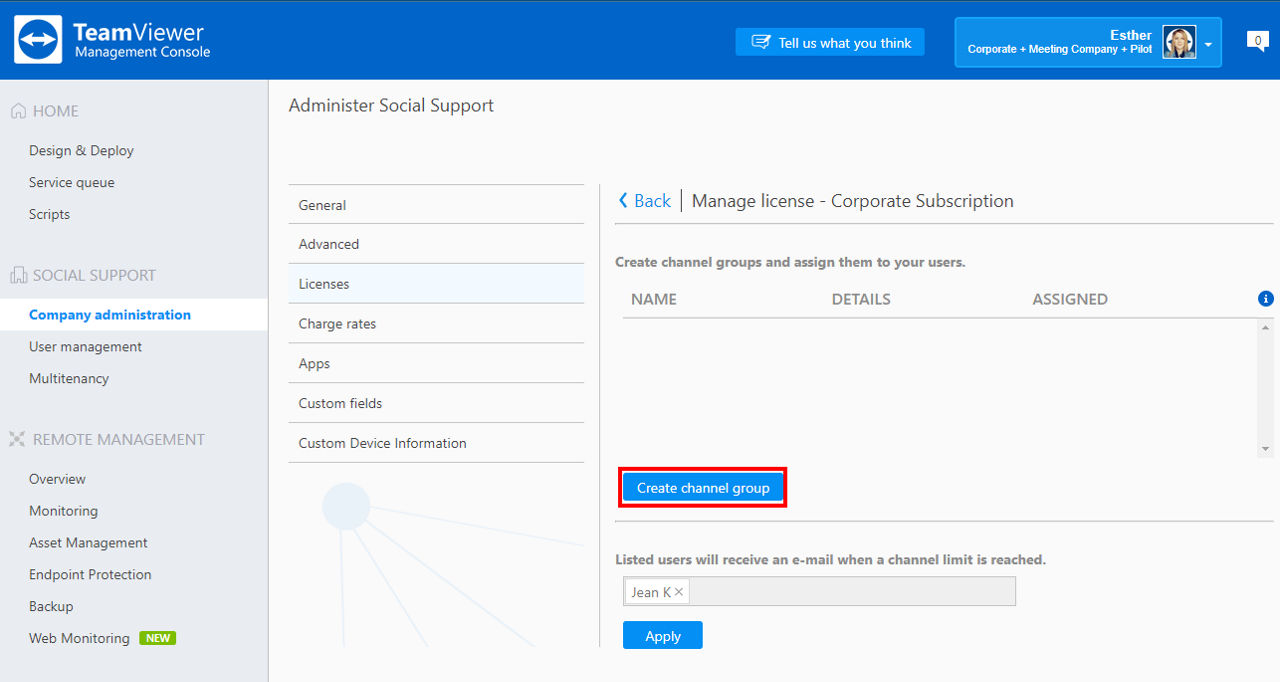Click the list scrollbar down arrow

tap(1266, 449)
